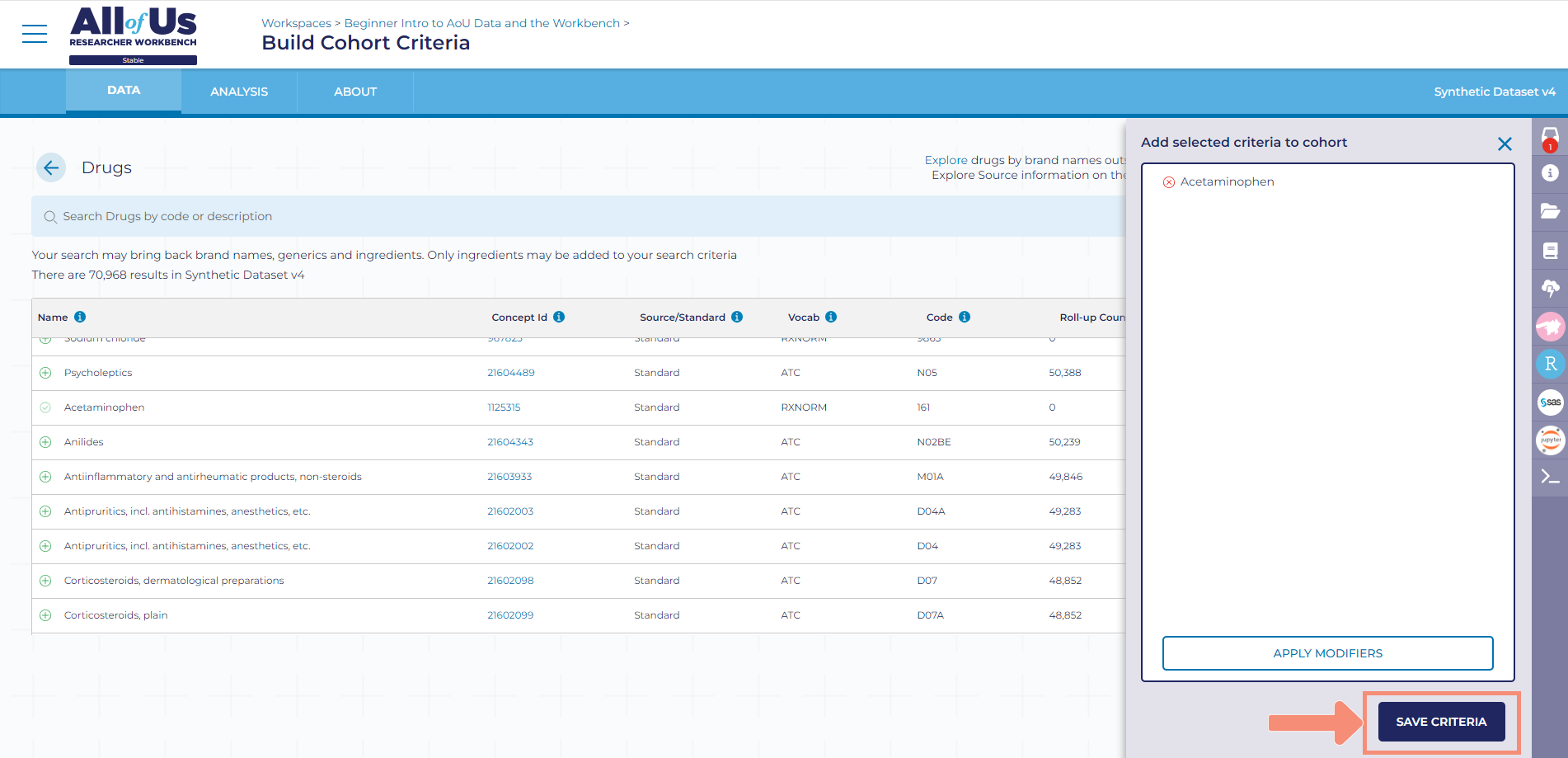Open the data dictionary book sidebar icon
1568x758 pixels.
(1550, 251)
